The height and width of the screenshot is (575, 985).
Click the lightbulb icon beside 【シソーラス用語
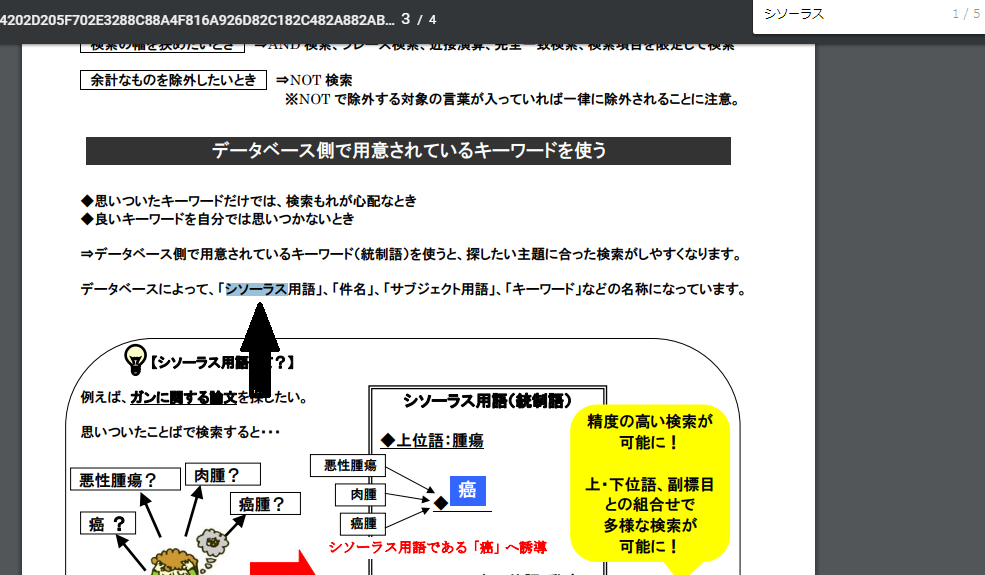[x=135, y=359]
